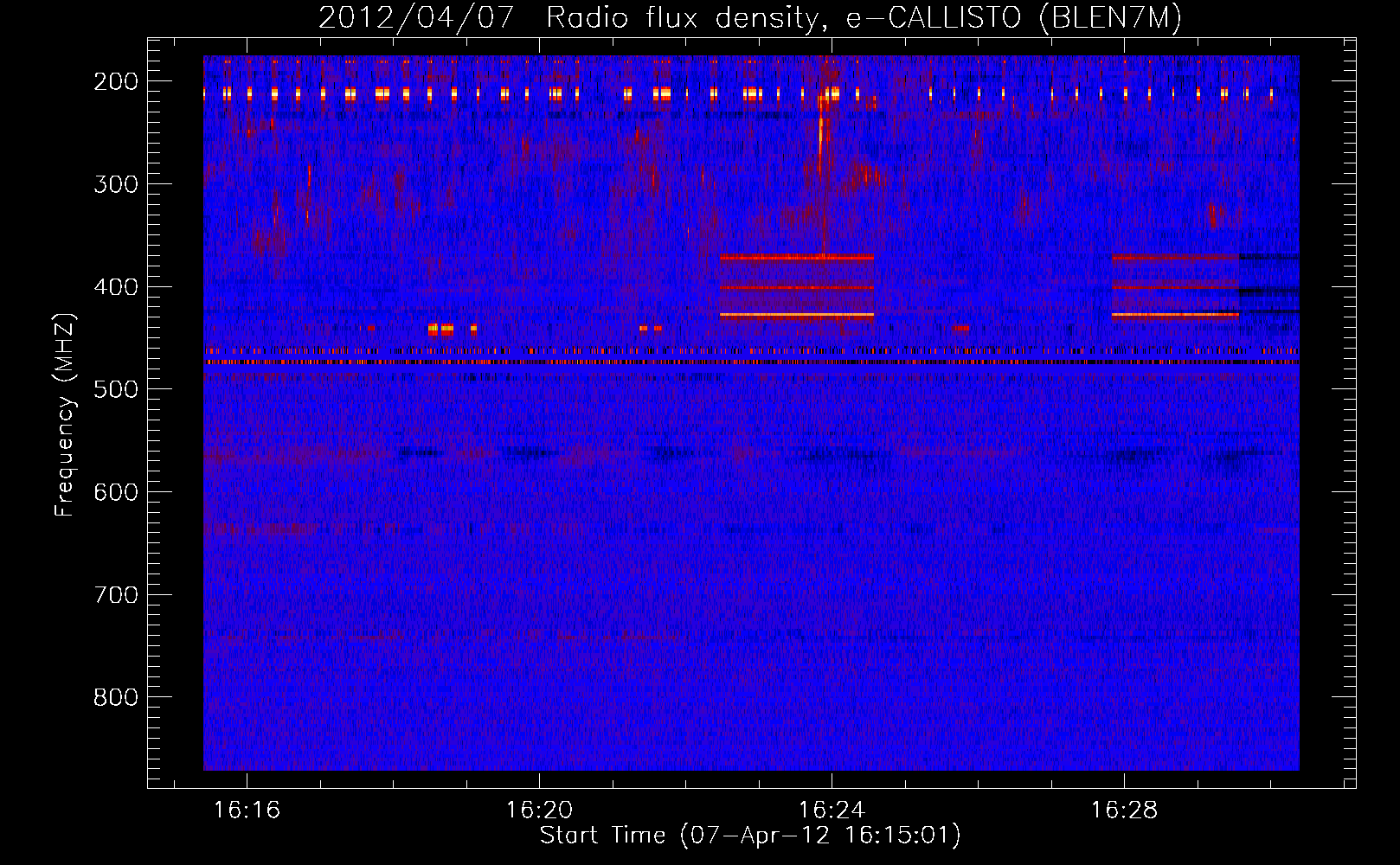Click the 16:20 time tick label
Screen dimensions: 1400x865
tap(540, 811)
